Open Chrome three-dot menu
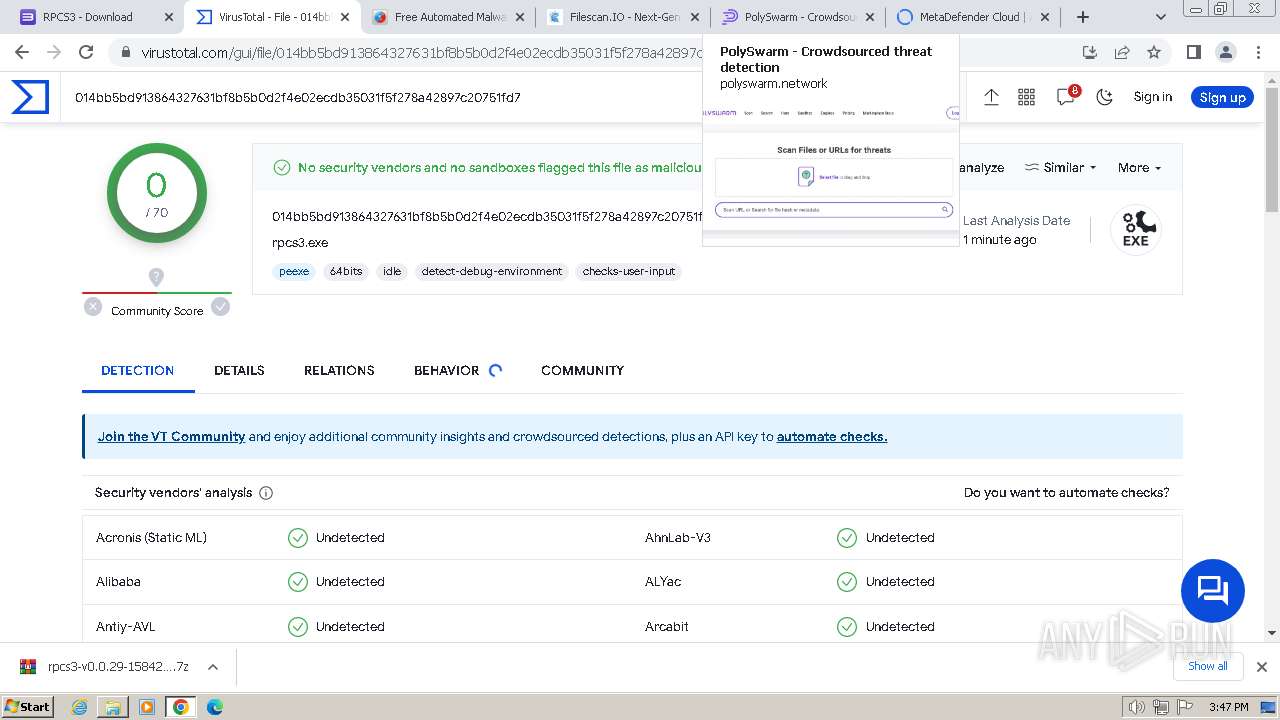Image resolution: width=1280 pixels, height=720 pixels. pos(1258,52)
